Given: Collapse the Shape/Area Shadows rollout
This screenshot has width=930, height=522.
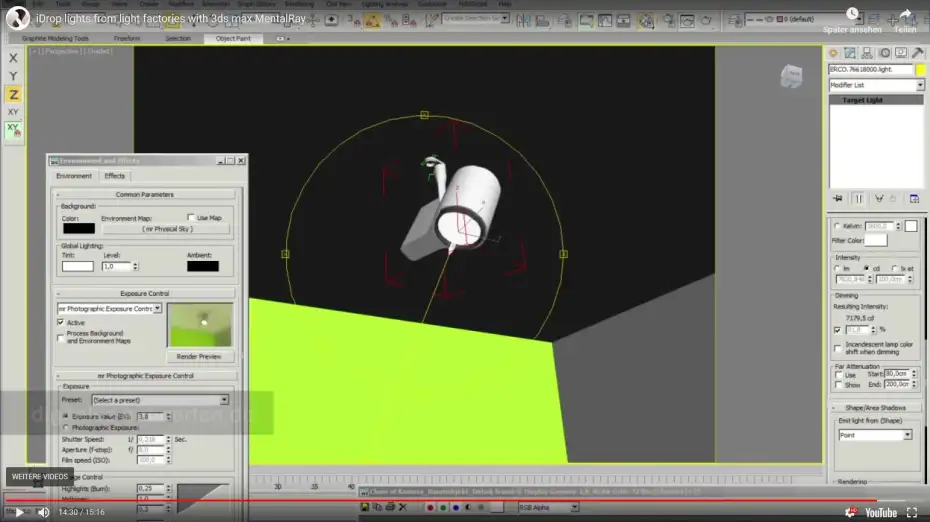Looking at the screenshot, I should [875, 408].
